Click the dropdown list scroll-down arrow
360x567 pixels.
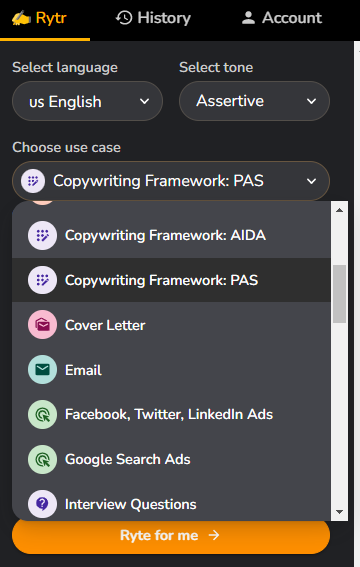pyautogui.click(x=339, y=512)
